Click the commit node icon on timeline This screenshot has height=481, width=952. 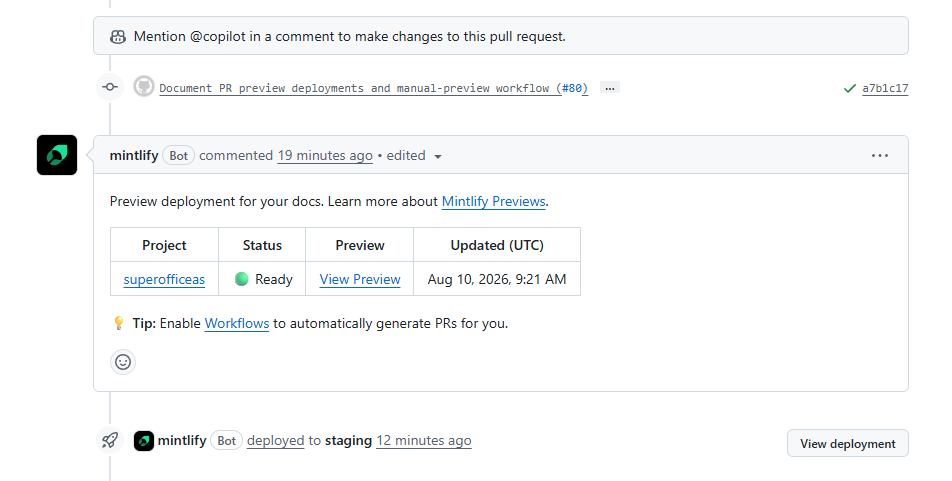pyautogui.click(x=110, y=87)
